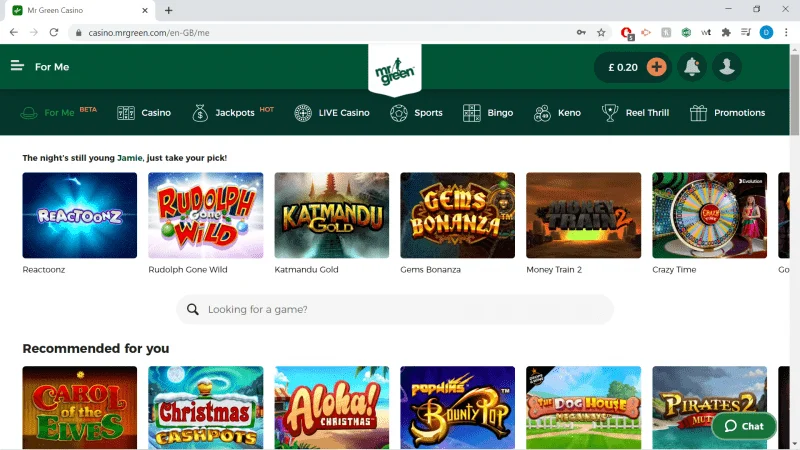Open Carol of the Elves game
The height and width of the screenshot is (450, 800).
80,408
